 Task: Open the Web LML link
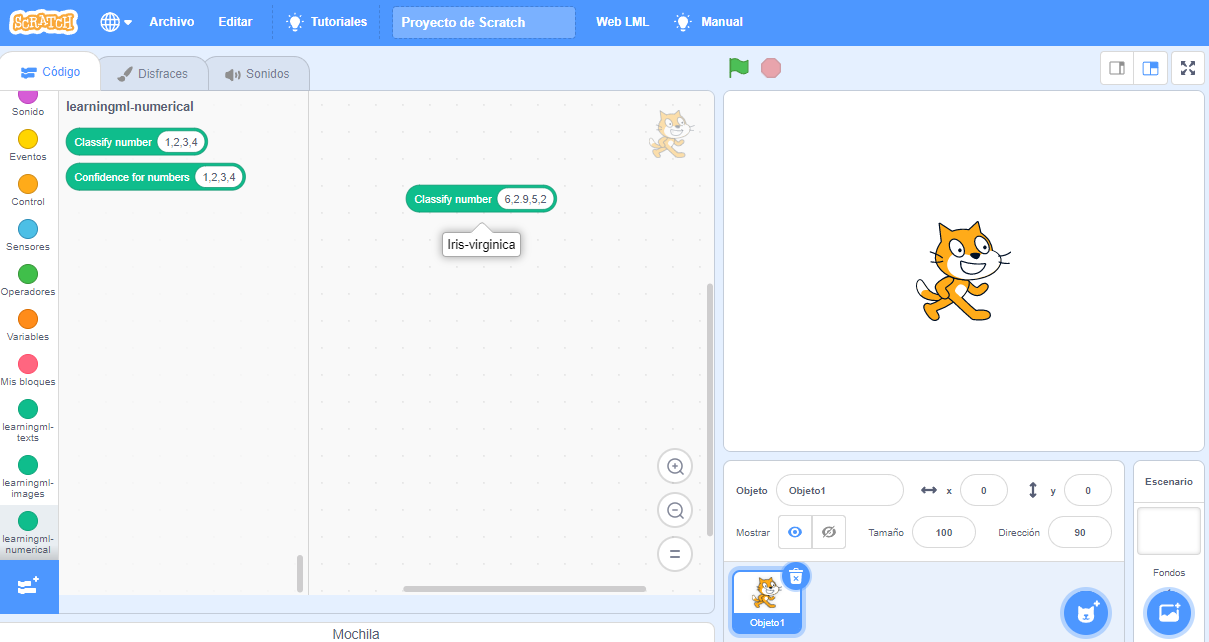(623, 21)
